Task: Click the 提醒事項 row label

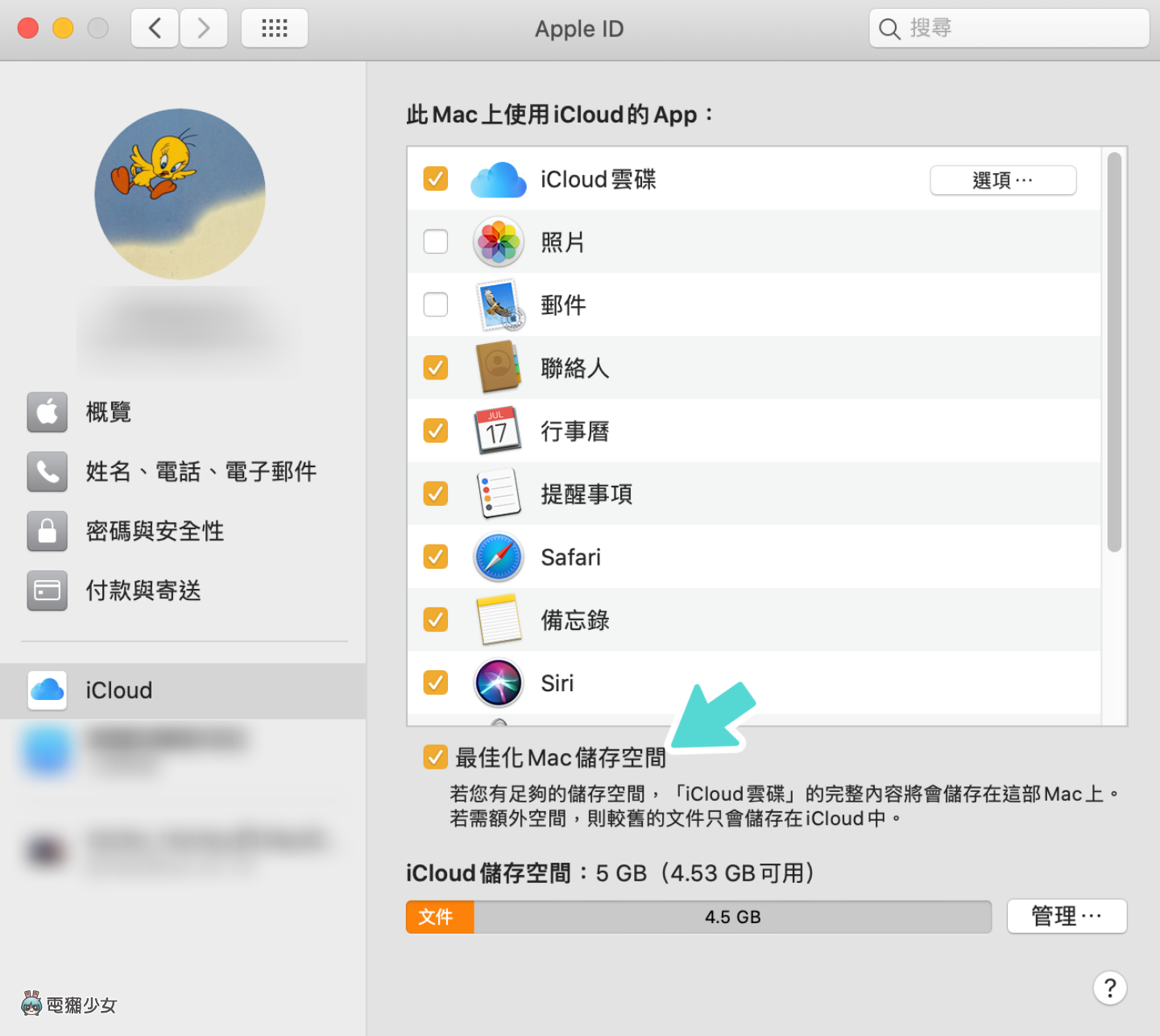Action: (x=586, y=494)
